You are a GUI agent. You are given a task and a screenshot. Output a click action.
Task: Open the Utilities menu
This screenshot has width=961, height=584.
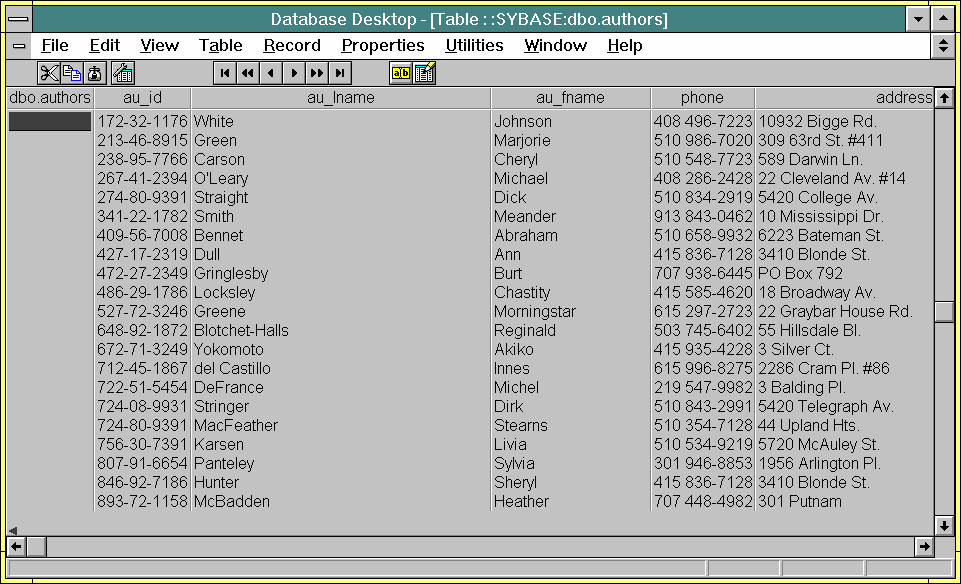click(x=474, y=45)
